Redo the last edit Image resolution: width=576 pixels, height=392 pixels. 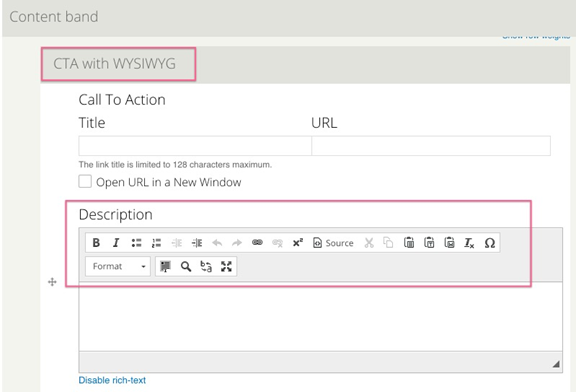point(237,243)
